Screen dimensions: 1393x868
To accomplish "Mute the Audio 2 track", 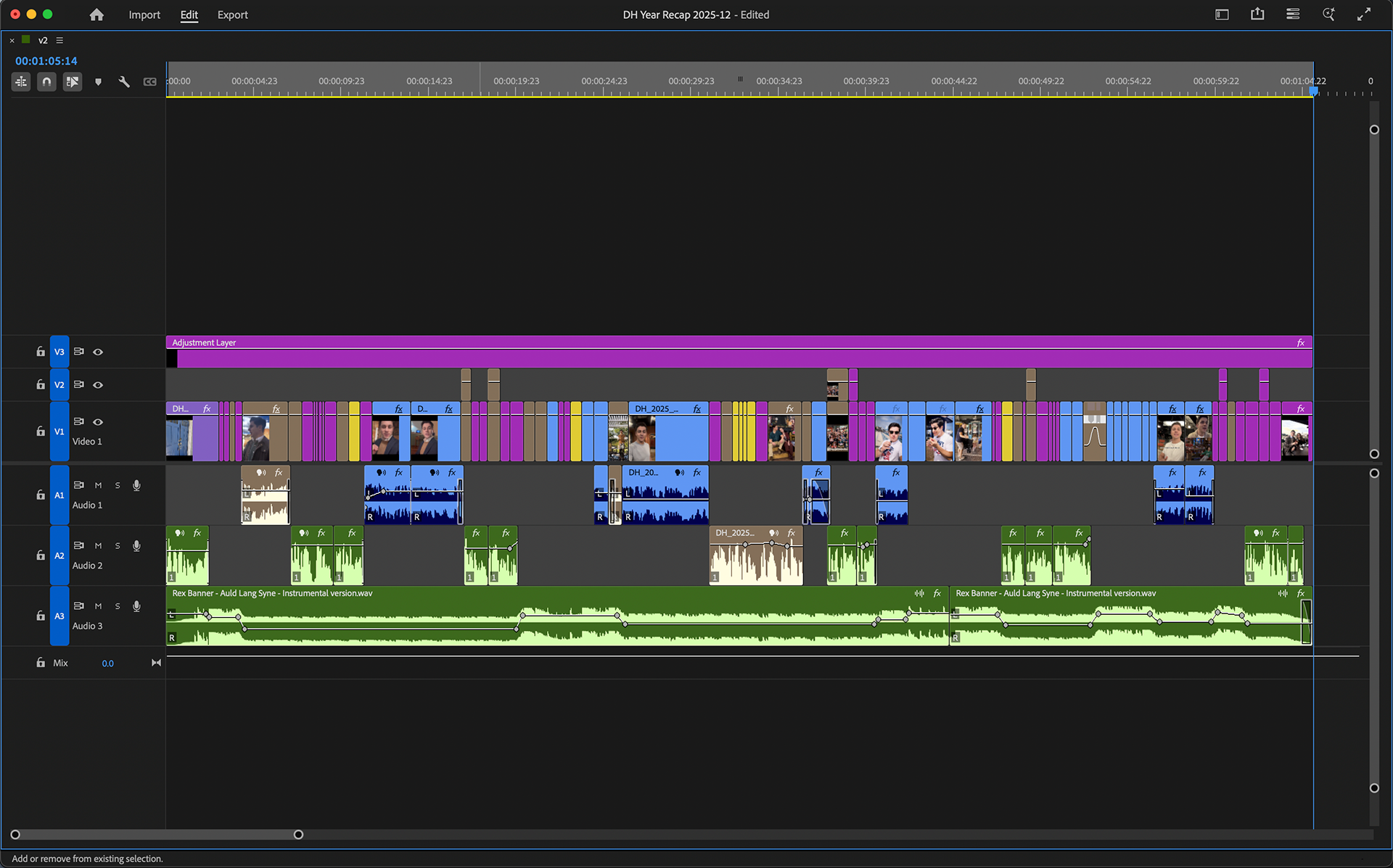I will [98, 545].
